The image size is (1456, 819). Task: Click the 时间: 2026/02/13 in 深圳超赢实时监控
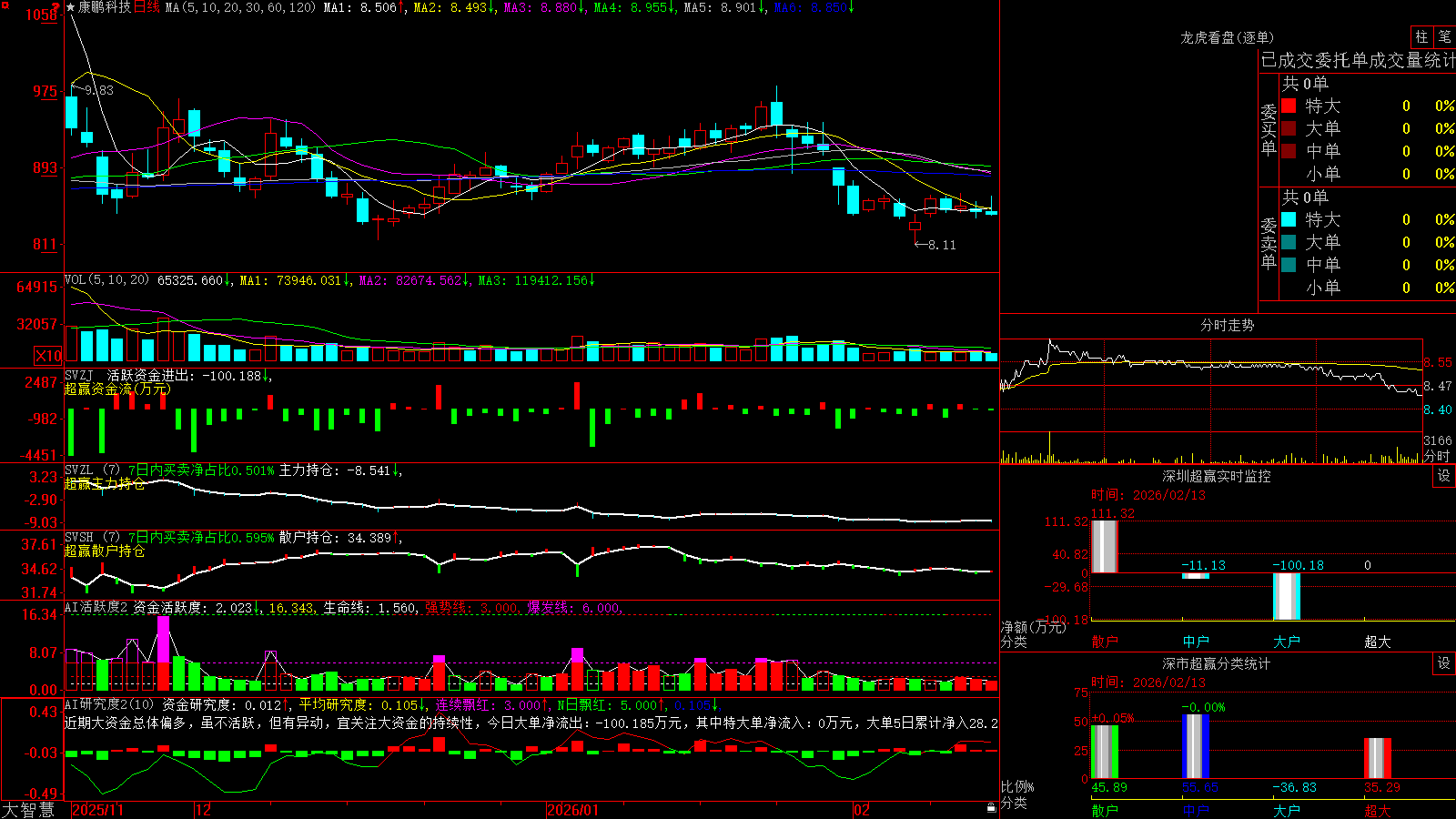click(1148, 495)
